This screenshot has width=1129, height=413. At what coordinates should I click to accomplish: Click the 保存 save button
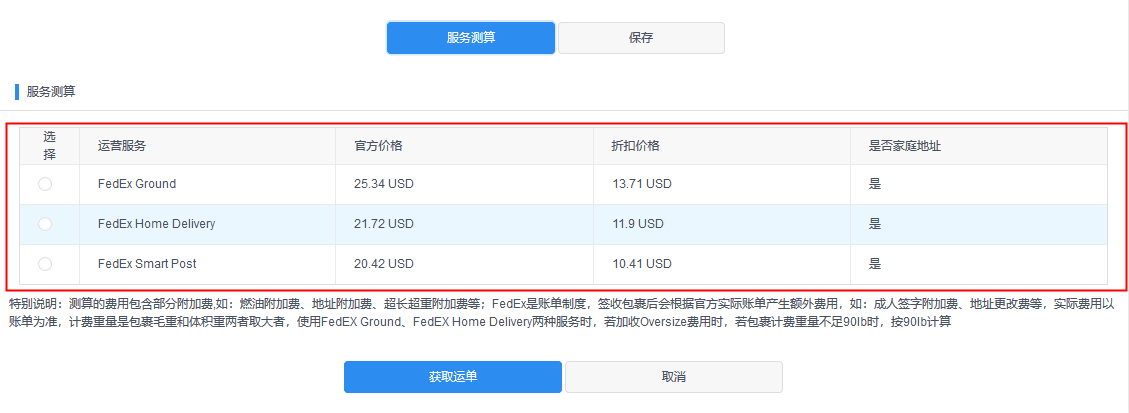click(641, 38)
